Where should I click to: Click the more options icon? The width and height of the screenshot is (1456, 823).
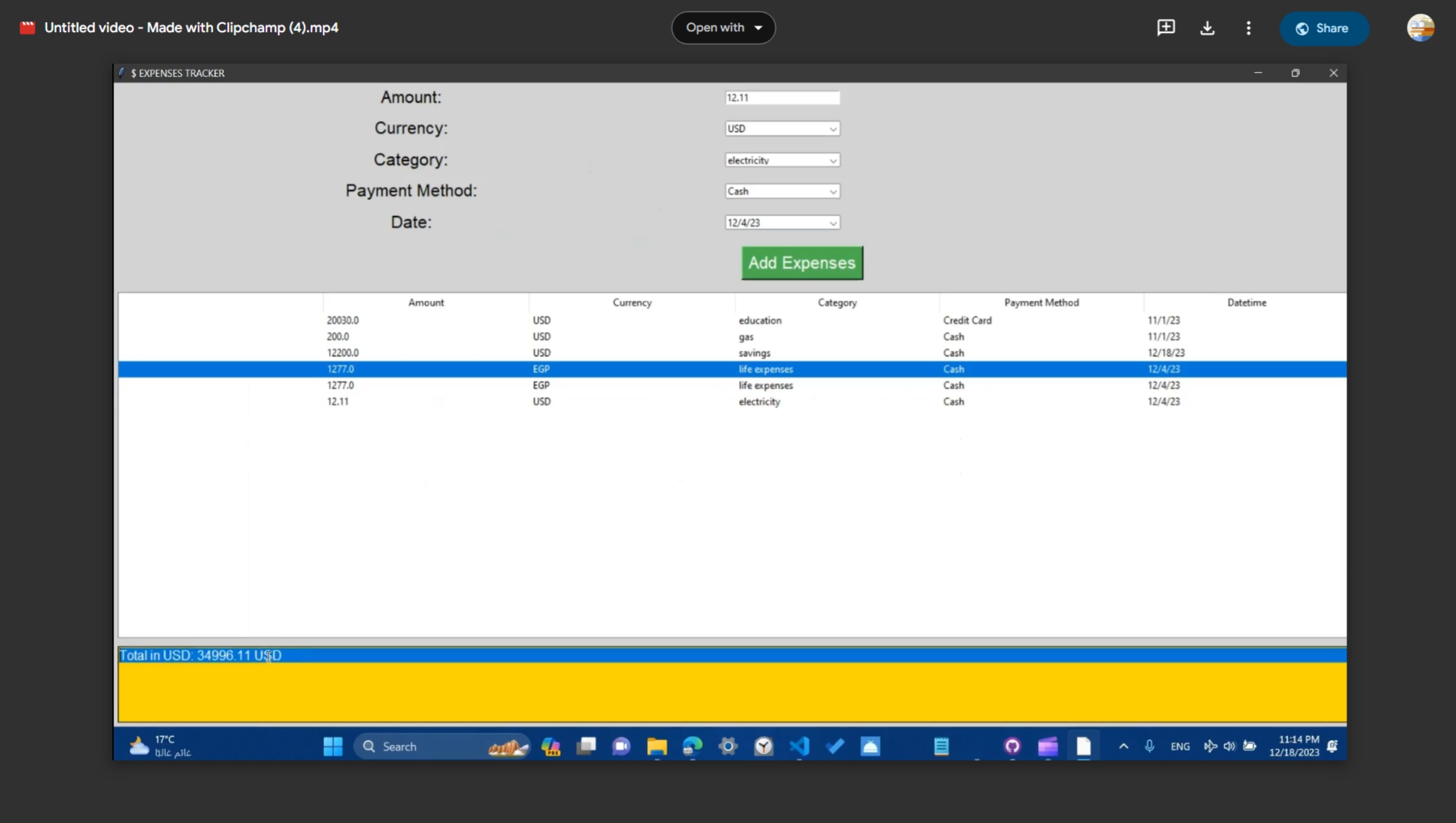pyautogui.click(x=1249, y=28)
